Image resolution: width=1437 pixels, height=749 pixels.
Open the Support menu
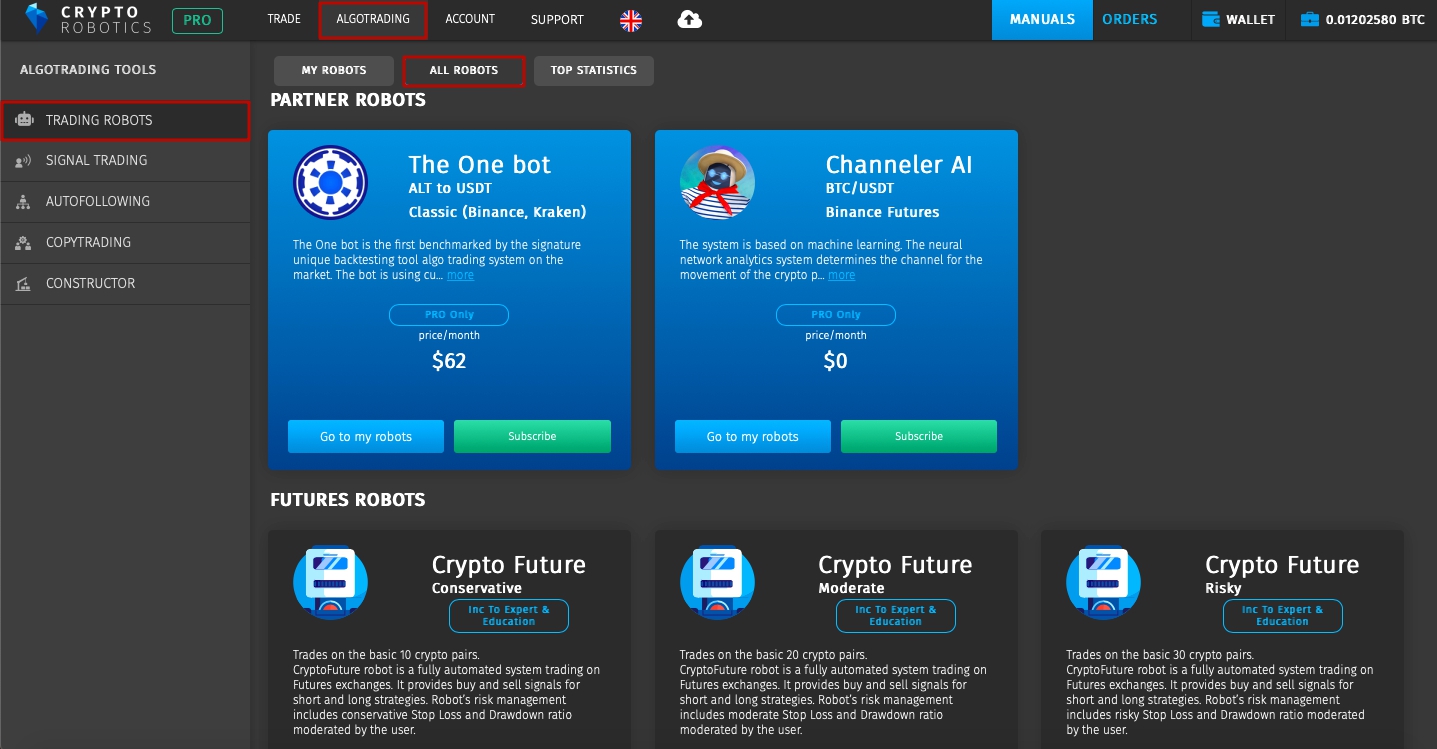[x=557, y=19]
